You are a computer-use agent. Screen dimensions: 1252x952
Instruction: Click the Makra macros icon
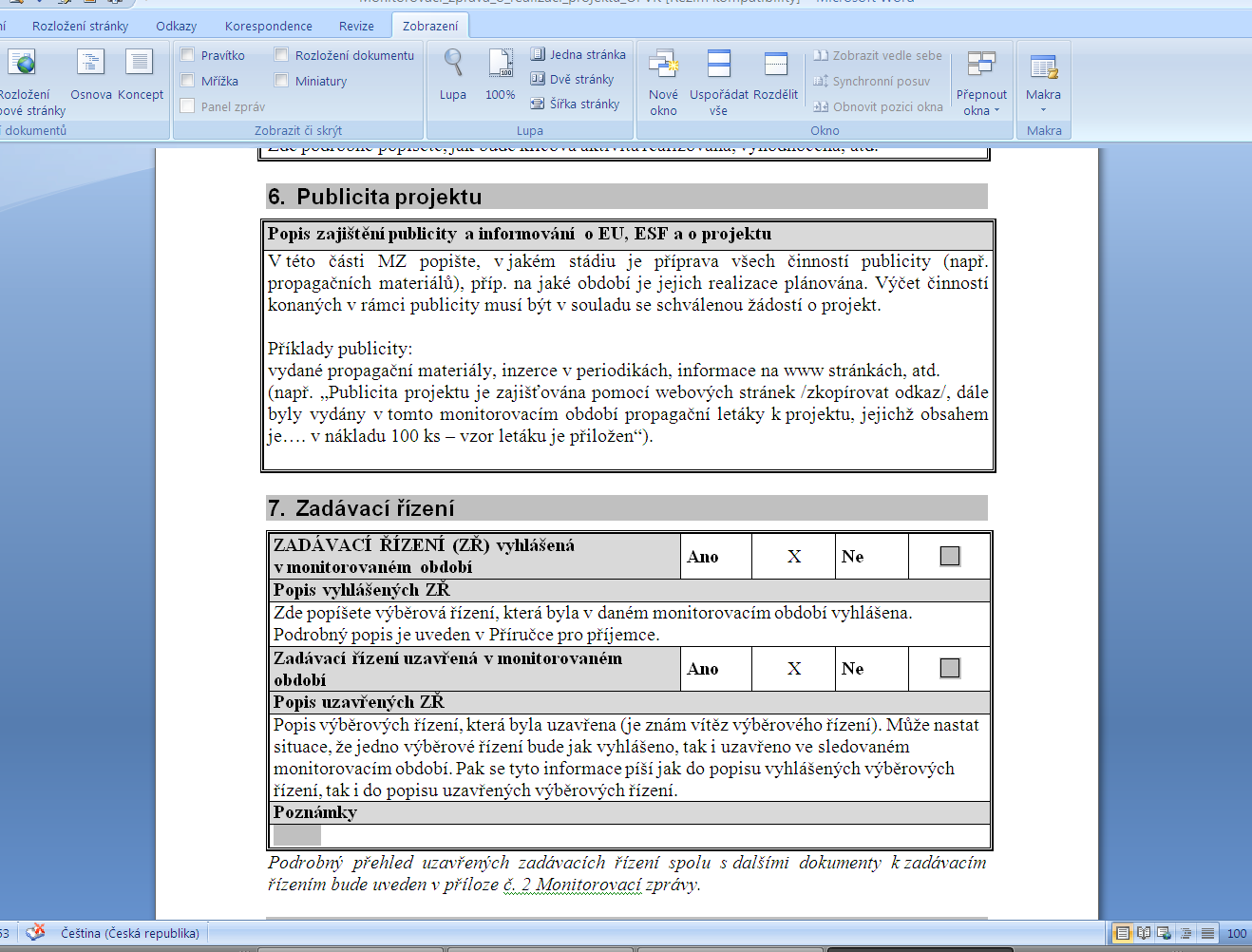1043,67
